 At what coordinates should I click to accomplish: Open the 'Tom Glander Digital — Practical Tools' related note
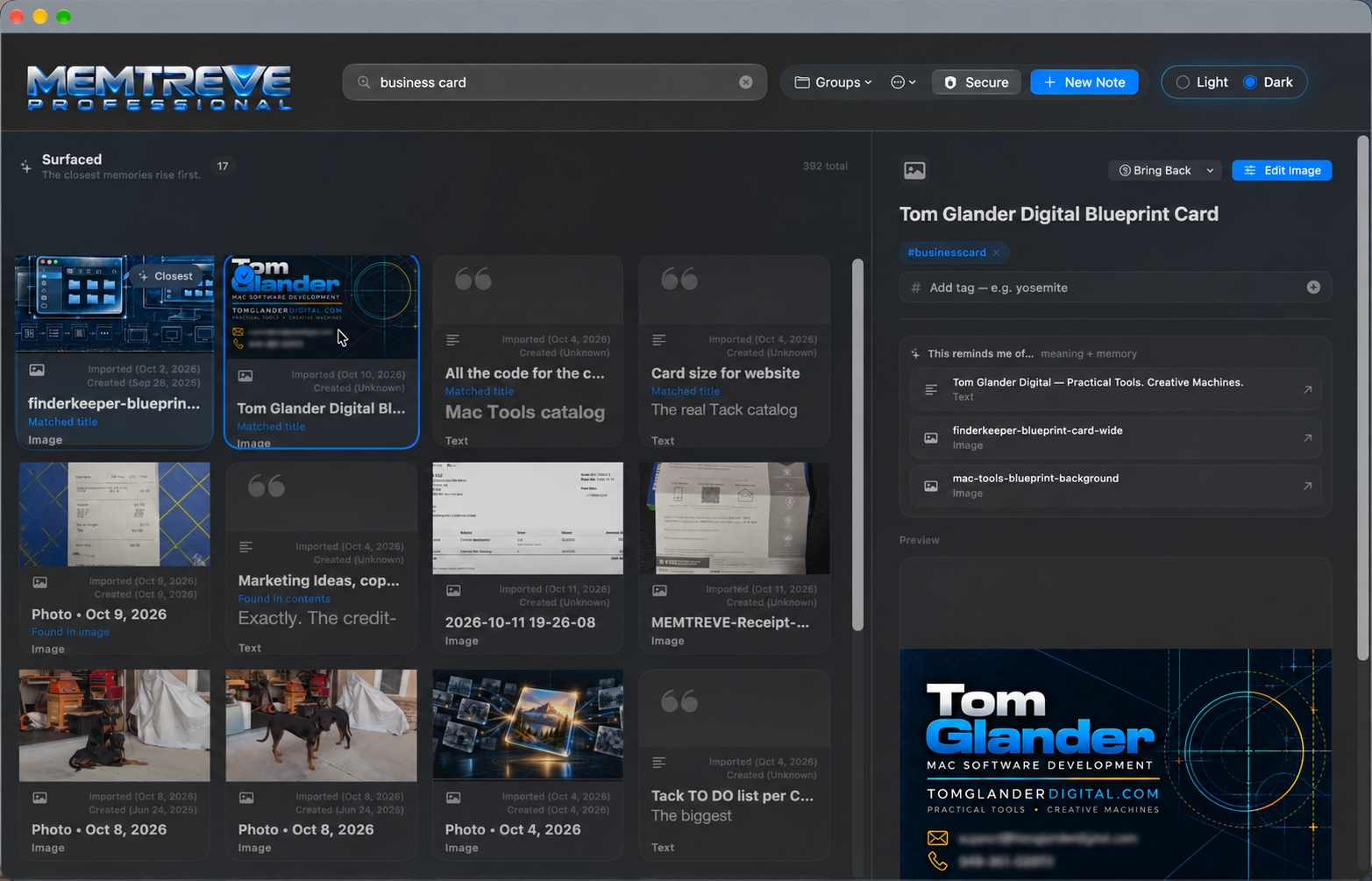(x=1115, y=389)
